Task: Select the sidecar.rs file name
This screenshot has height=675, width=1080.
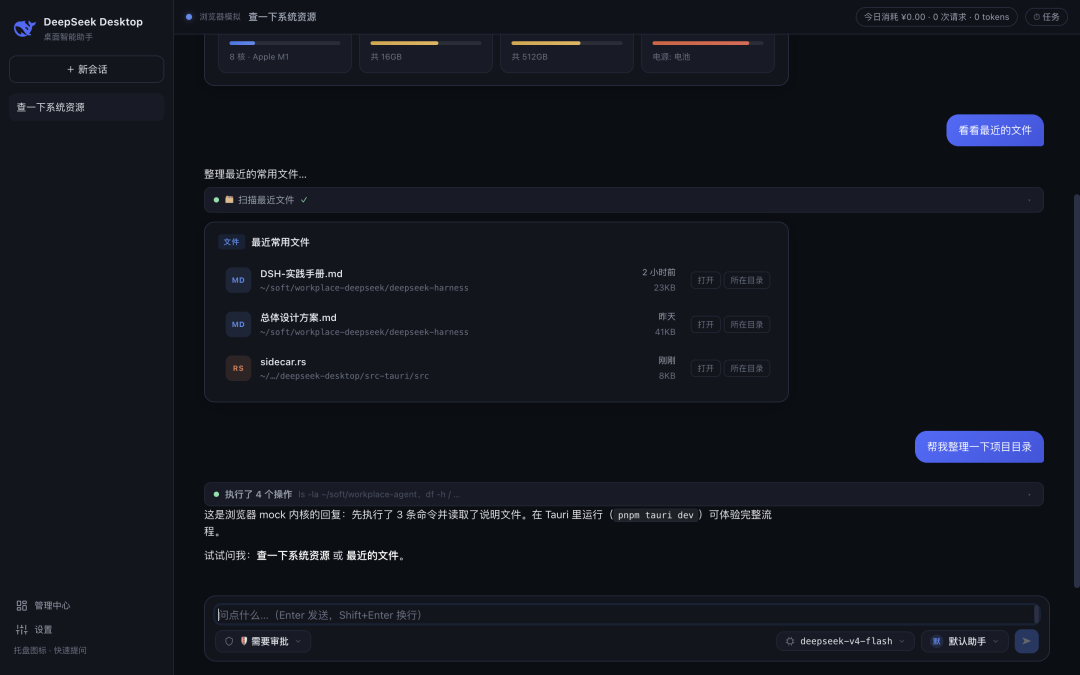Action: (283, 362)
